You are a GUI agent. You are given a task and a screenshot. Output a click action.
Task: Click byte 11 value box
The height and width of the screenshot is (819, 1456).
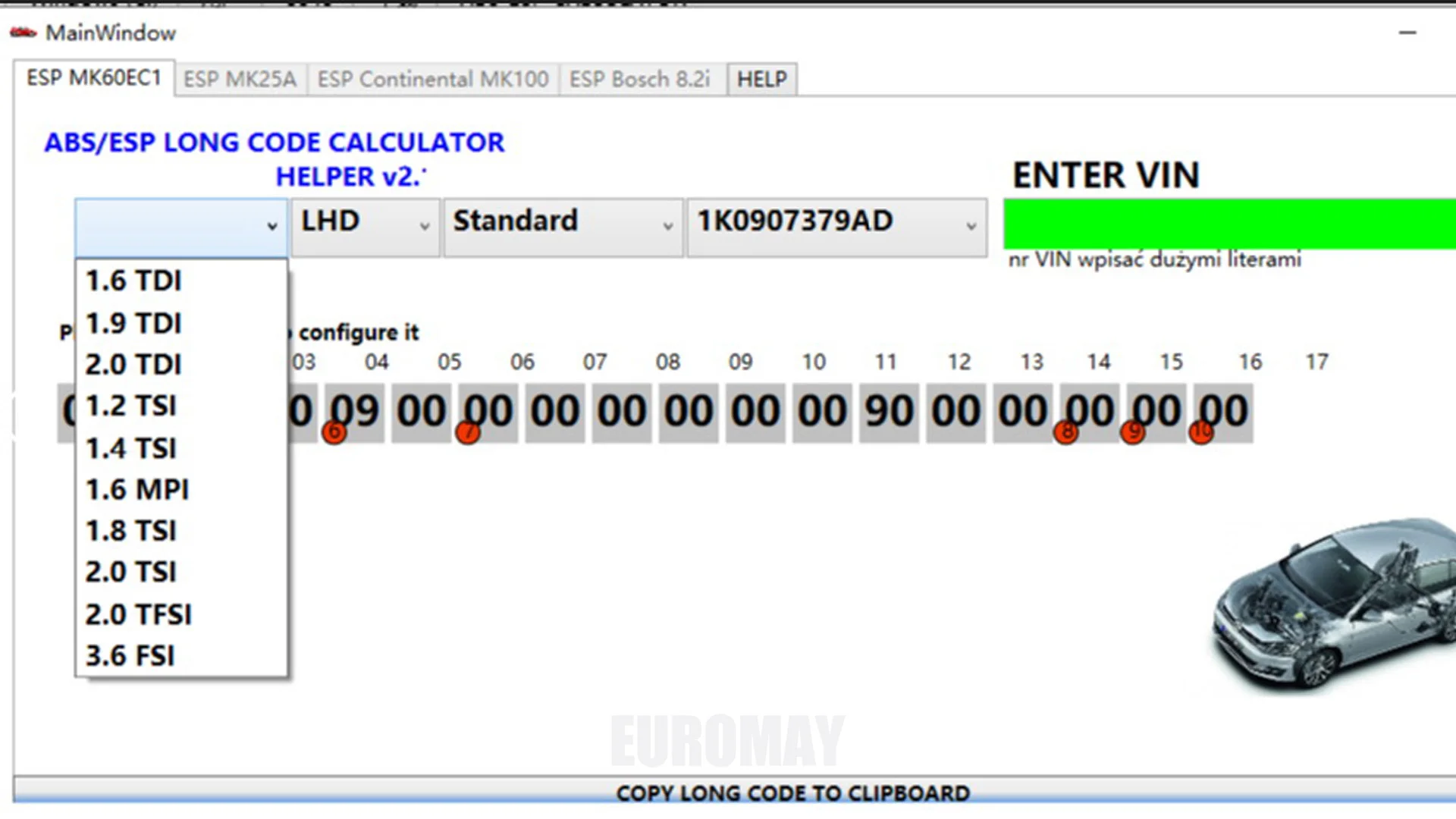tap(822, 413)
